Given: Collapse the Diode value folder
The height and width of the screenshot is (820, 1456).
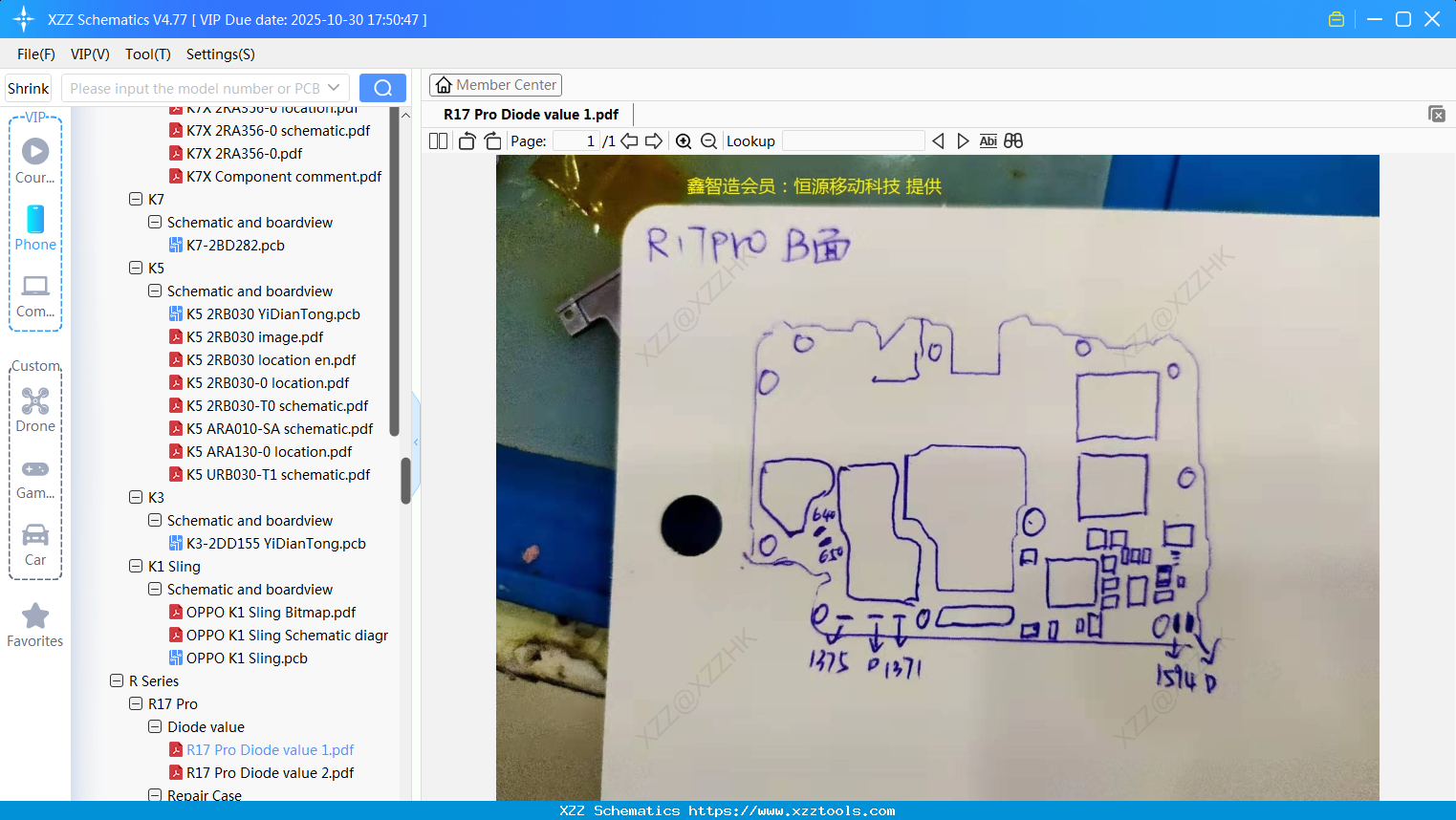Looking at the screenshot, I should (155, 726).
